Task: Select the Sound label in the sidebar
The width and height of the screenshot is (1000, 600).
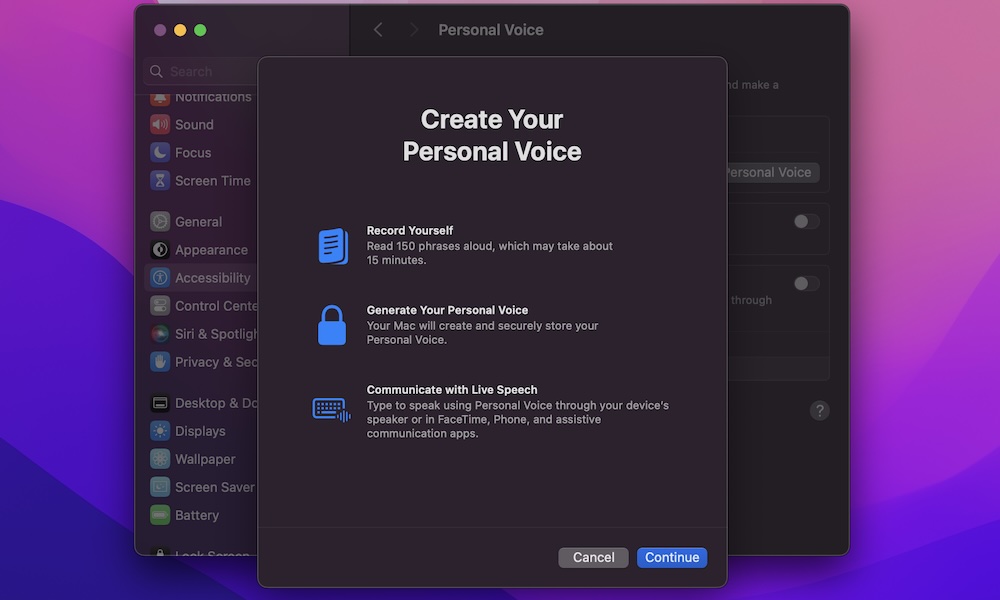Action: (x=194, y=124)
